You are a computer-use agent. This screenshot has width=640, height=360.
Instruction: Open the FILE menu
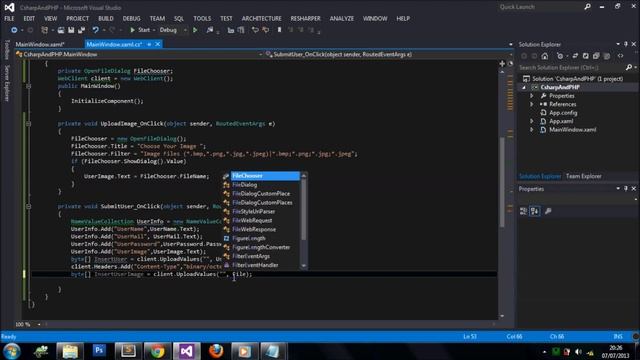9,18
